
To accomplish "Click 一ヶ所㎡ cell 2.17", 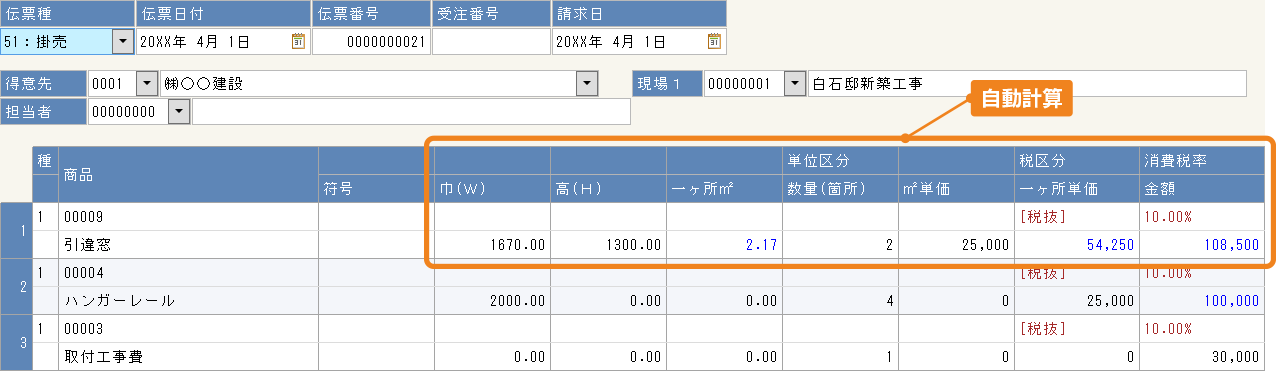I will (x=724, y=244).
